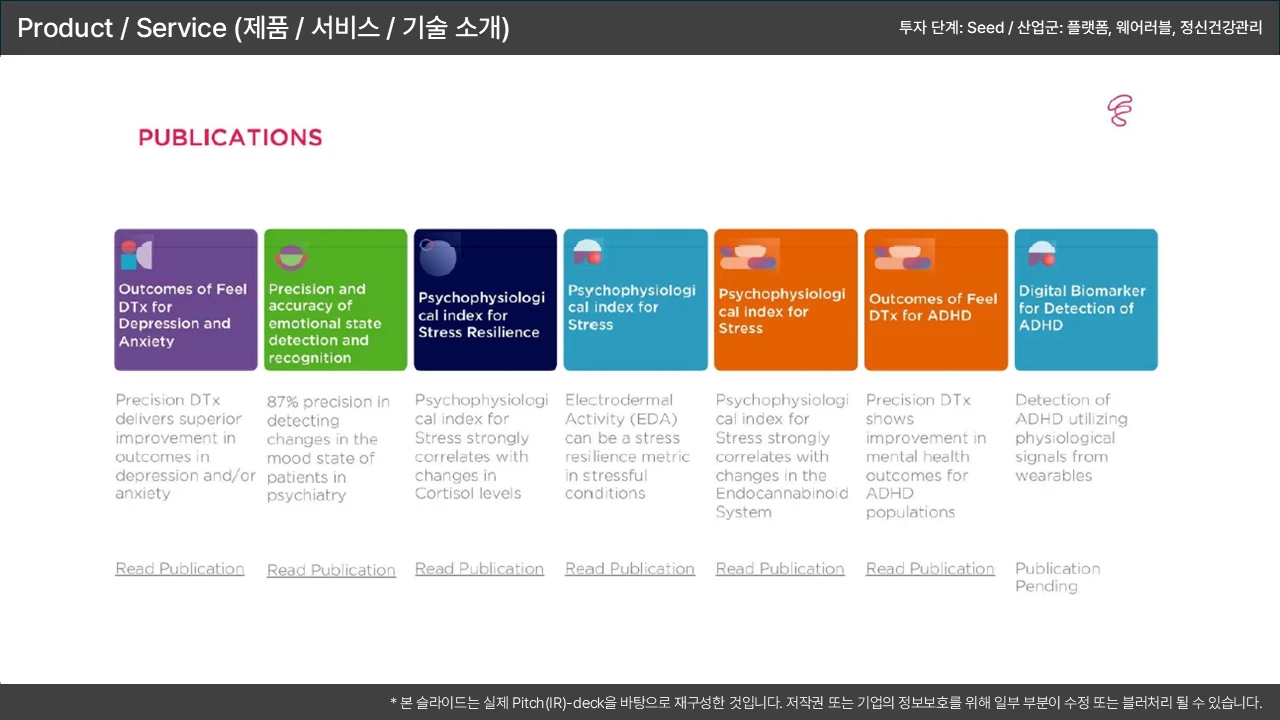This screenshot has height=720, width=1280.
Task: Click the Publication Pending text
Action: [1057, 577]
